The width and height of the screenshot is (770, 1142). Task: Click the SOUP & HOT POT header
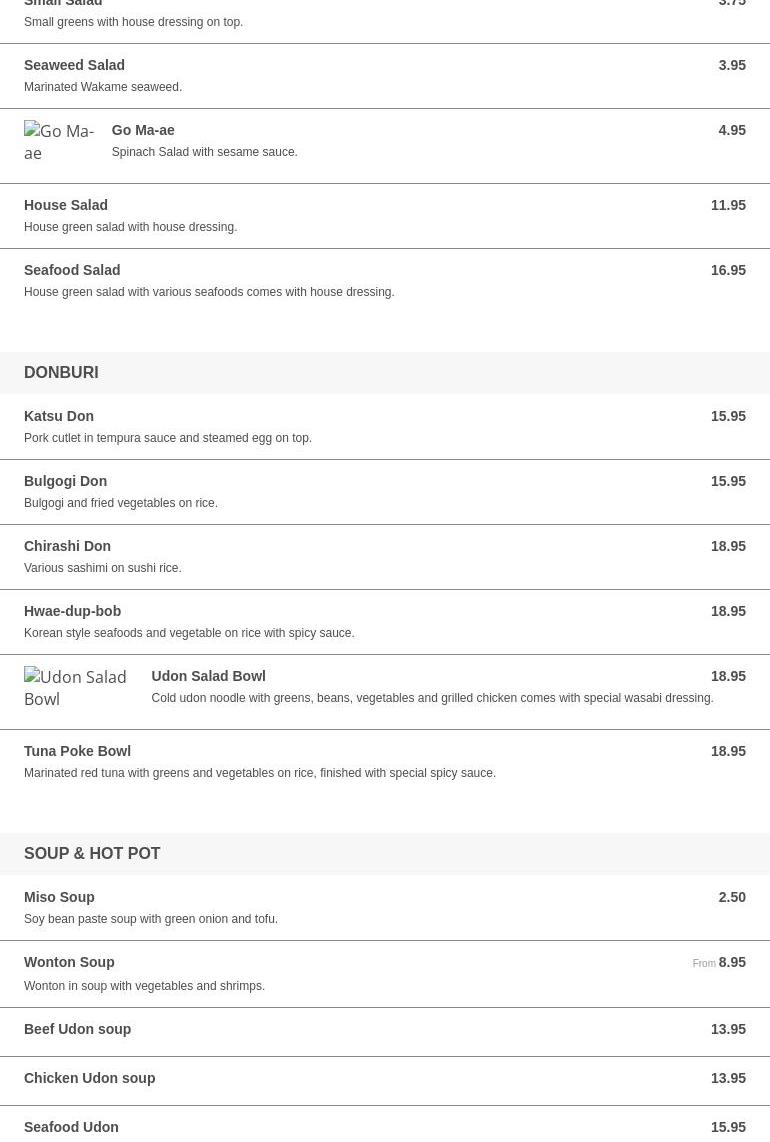92,853
